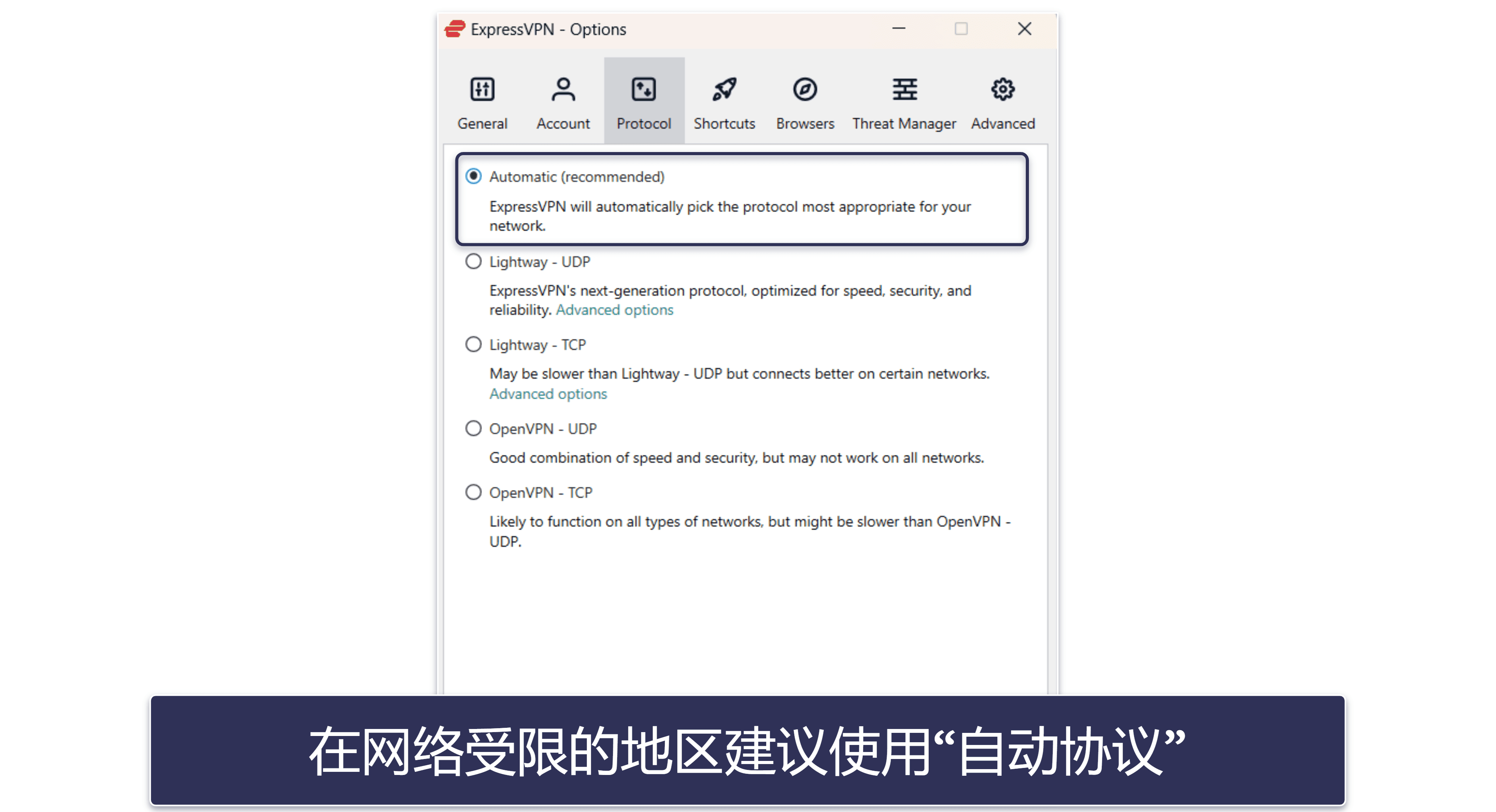Open the Browsers compass icon
This screenshot has width=1496, height=812.
click(805, 89)
